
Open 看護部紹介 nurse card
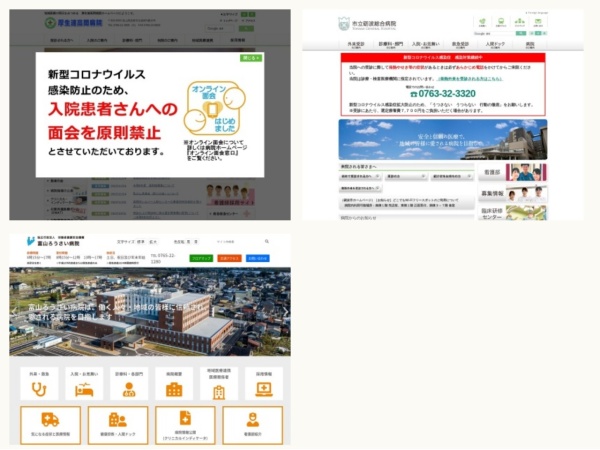(253, 426)
